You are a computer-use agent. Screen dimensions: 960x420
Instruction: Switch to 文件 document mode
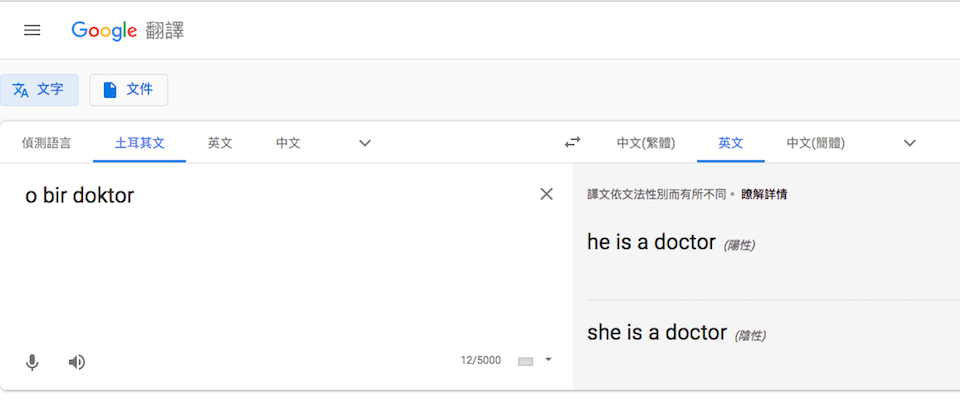pos(129,90)
